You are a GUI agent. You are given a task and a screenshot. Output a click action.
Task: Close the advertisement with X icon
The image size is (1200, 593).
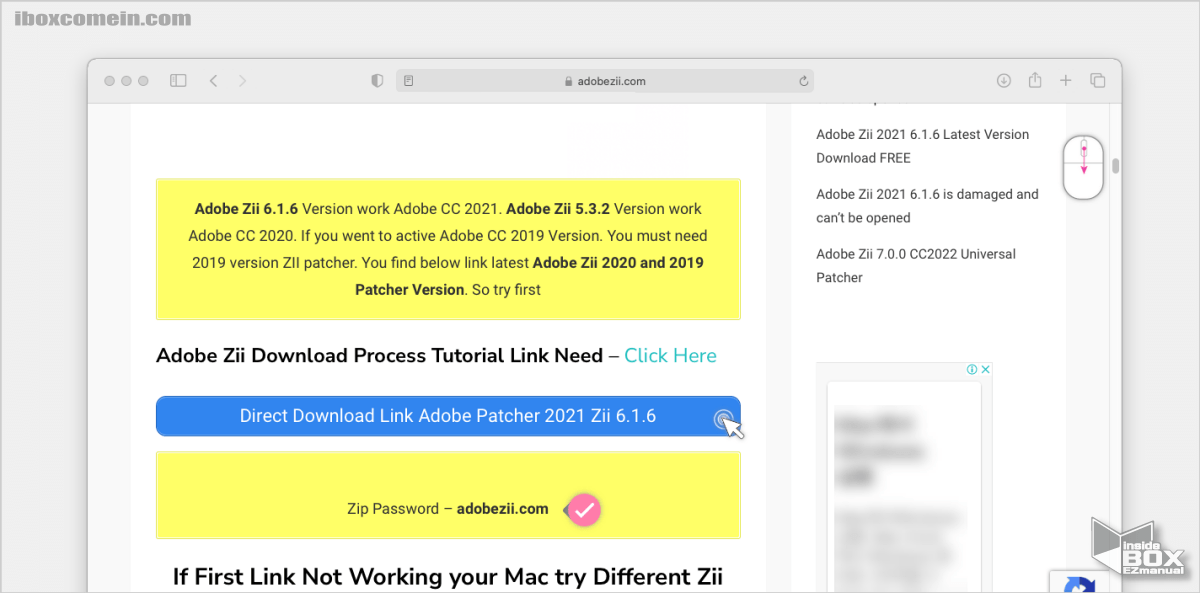pos(985,369)
